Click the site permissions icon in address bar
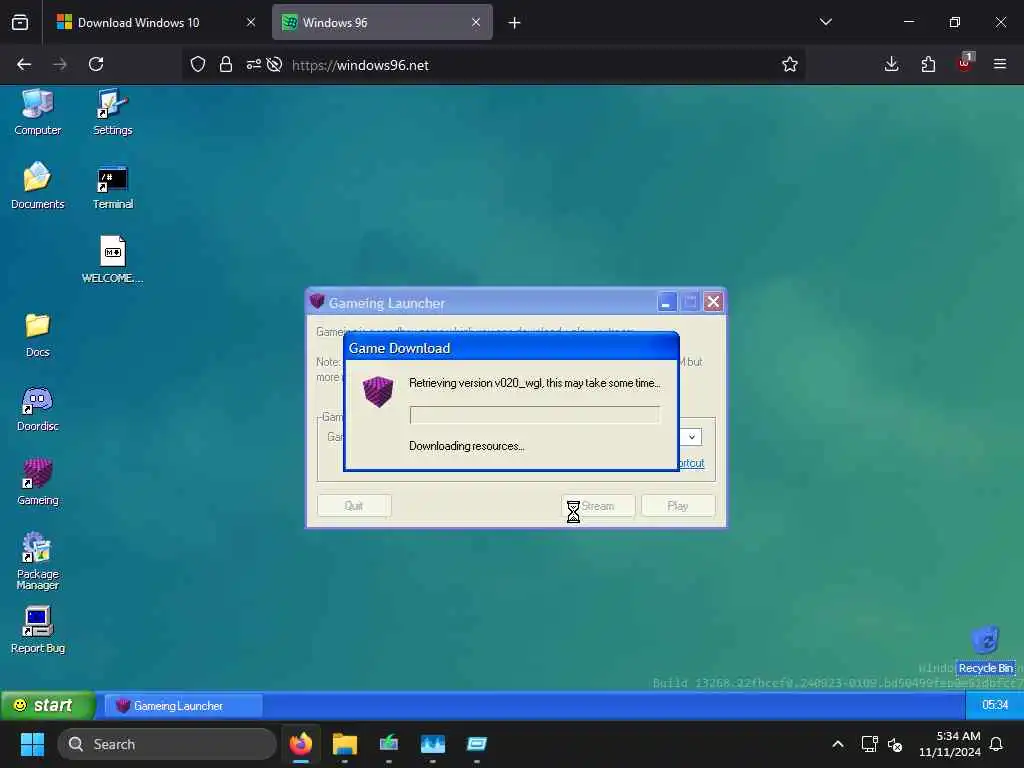The height and width of the screenshot is (768, 1024). [254, 64]
